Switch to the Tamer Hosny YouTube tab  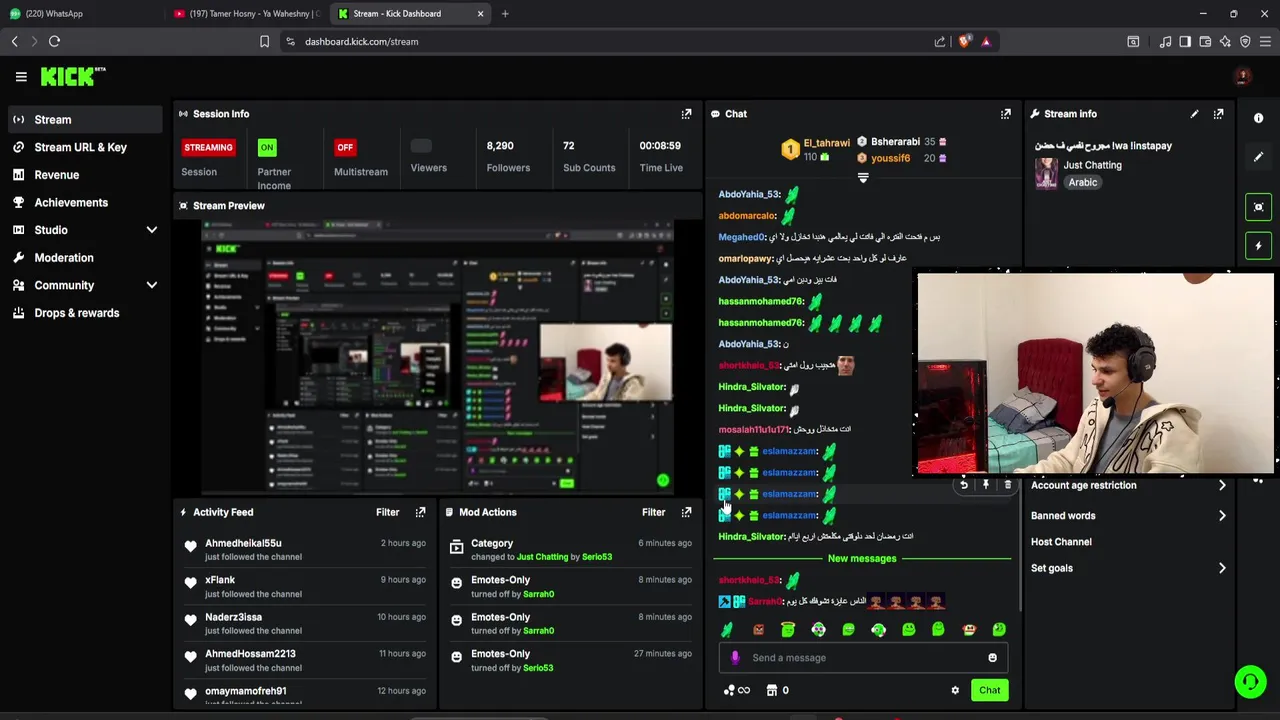246,14
